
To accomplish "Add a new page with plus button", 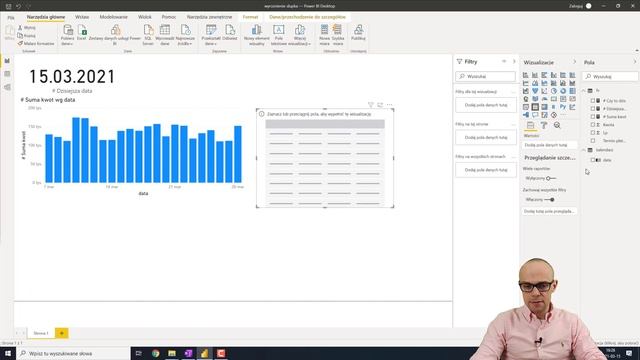I will 62,333.
